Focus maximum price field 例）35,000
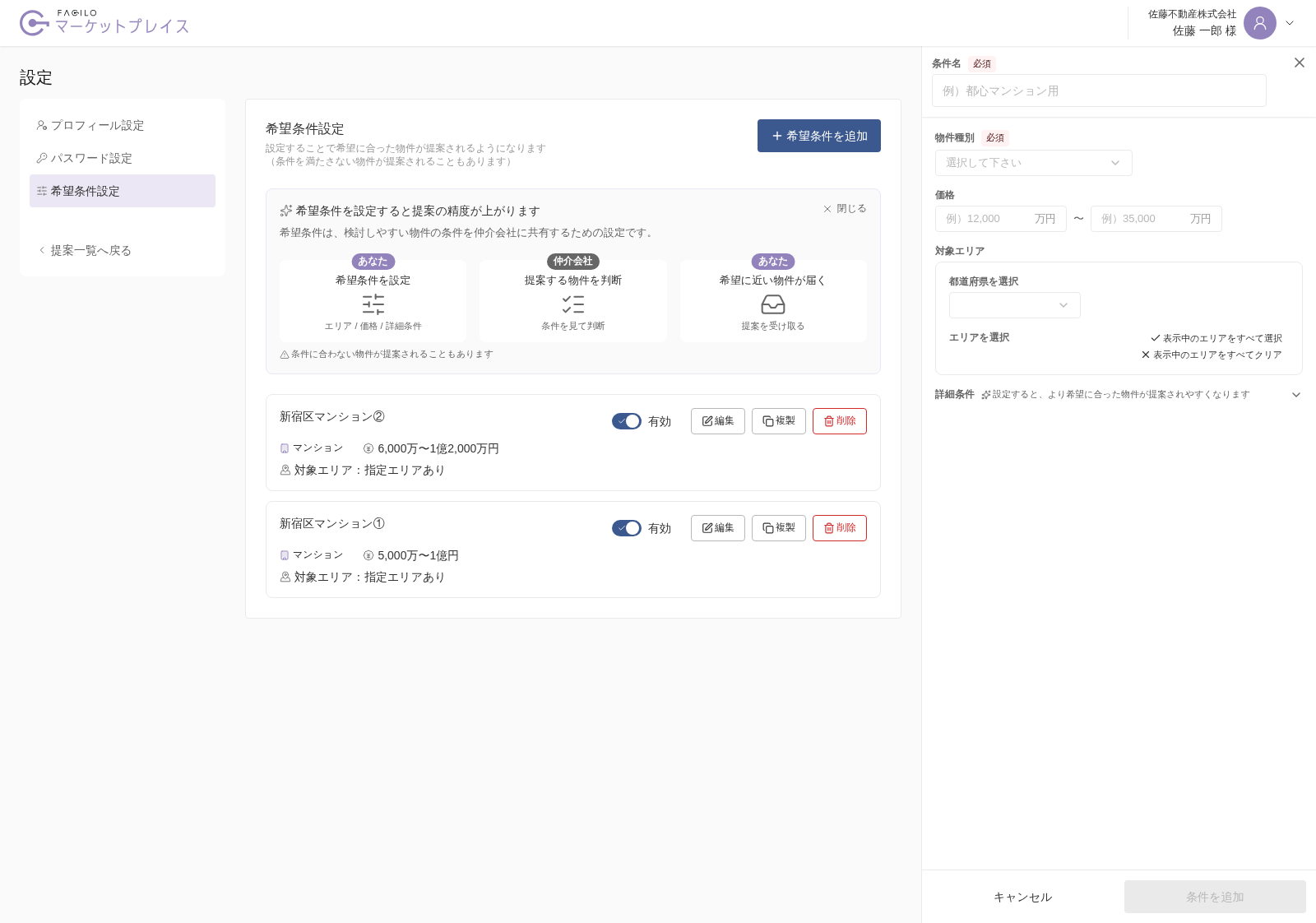 [1156, 219]
